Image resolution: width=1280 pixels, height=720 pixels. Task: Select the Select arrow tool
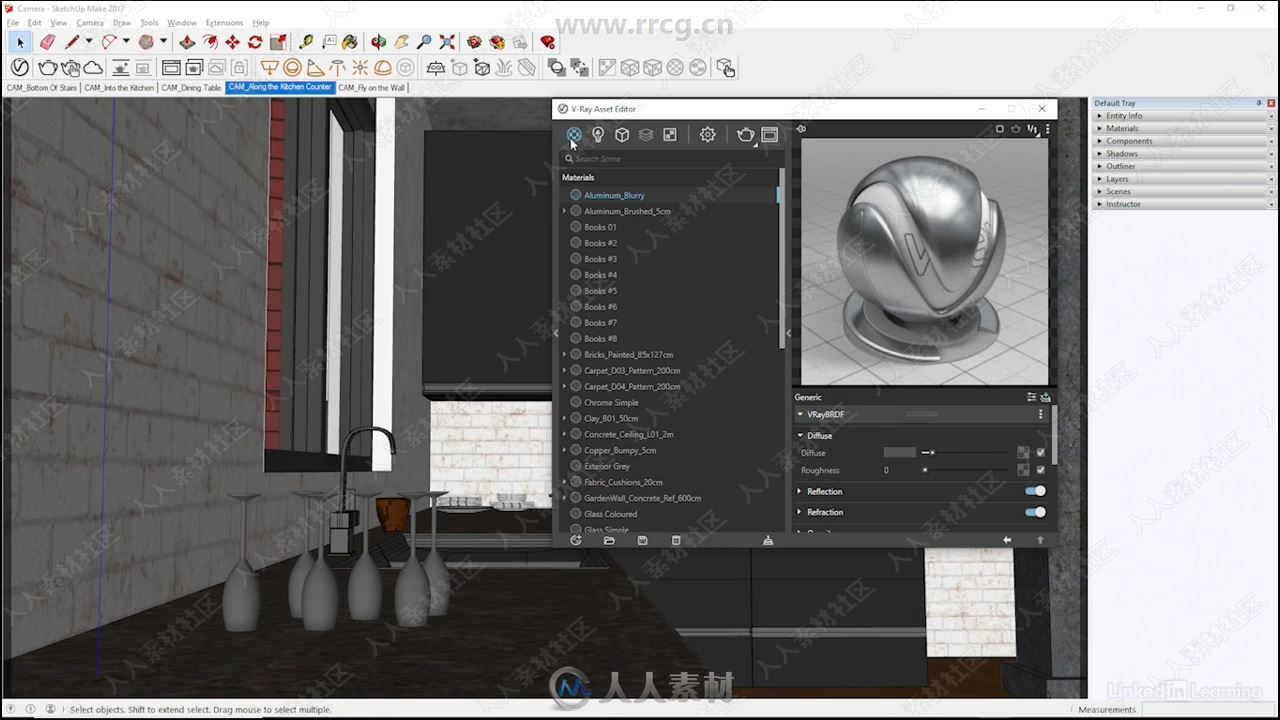click(20, 42)
